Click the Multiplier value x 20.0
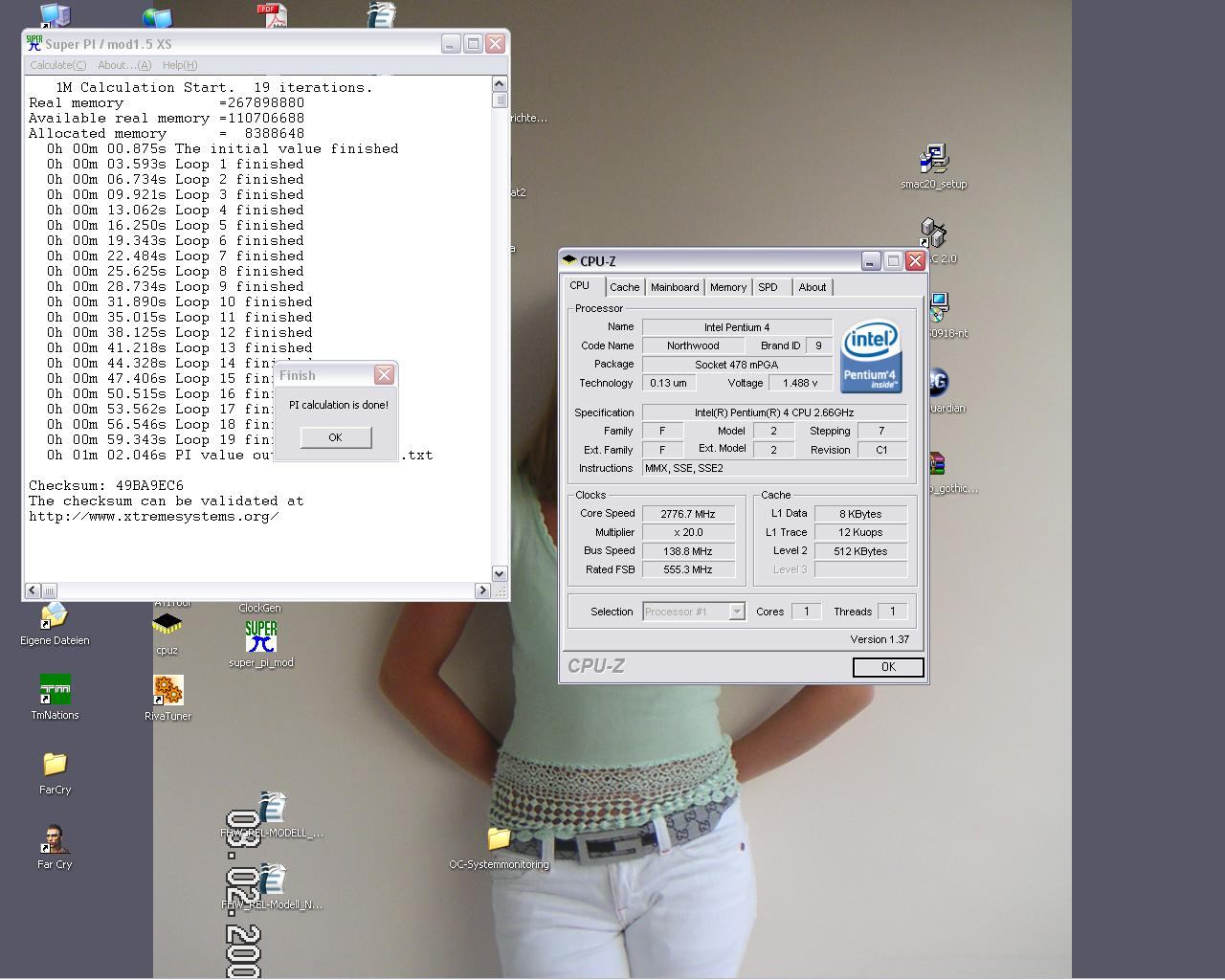 click(688, 532)
